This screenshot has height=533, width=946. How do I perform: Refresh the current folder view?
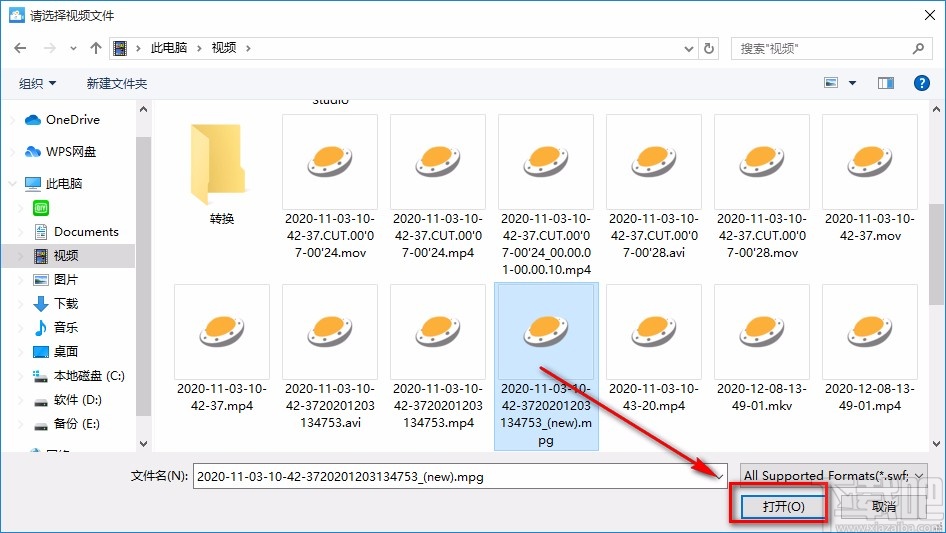point(710,48)
